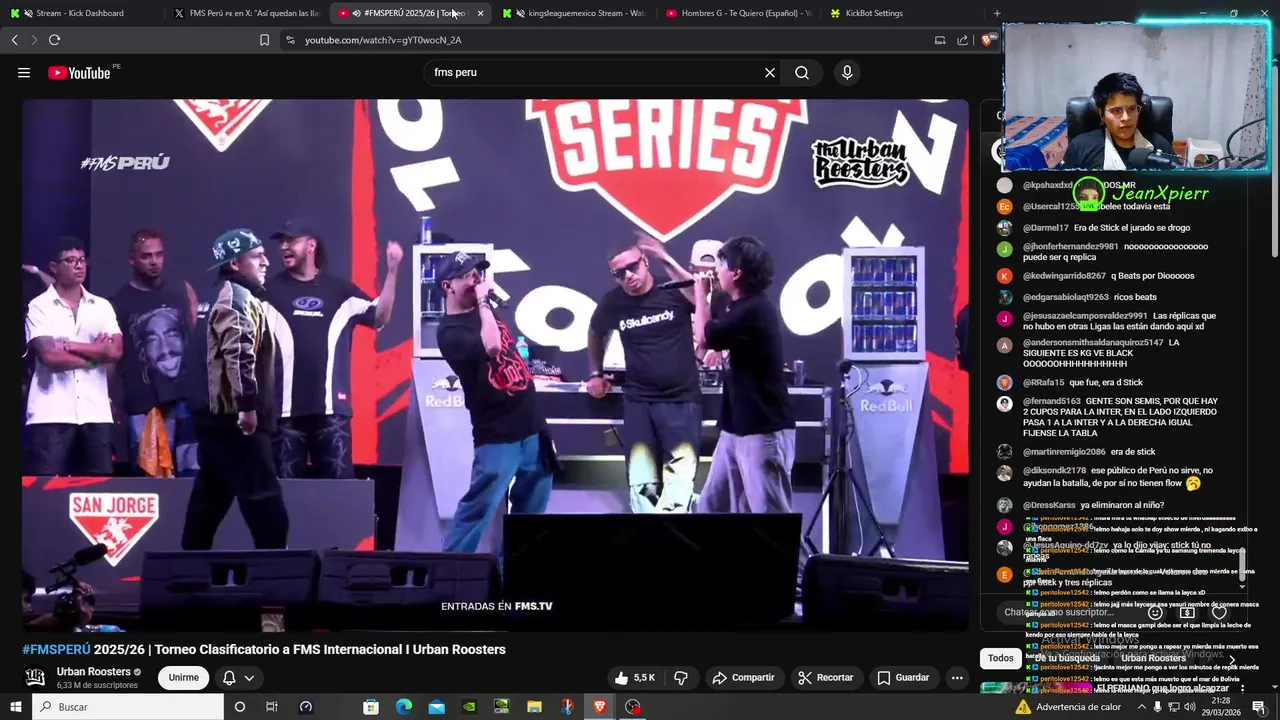Open the three-dot more actions menu
1280x720 pixels.
pyautogui.click(x=957, y=678)
